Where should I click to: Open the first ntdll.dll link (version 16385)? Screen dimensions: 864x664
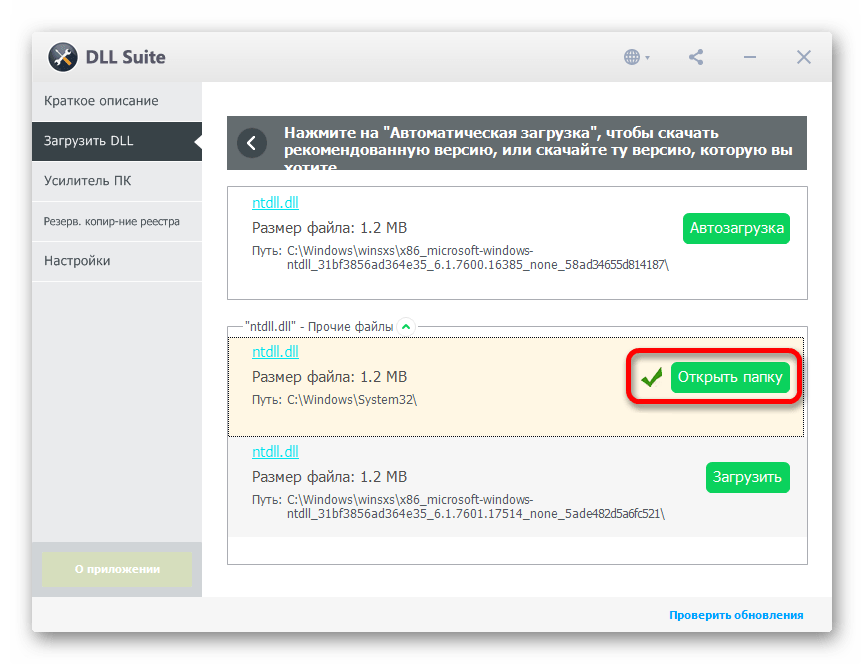coord(275,202)
